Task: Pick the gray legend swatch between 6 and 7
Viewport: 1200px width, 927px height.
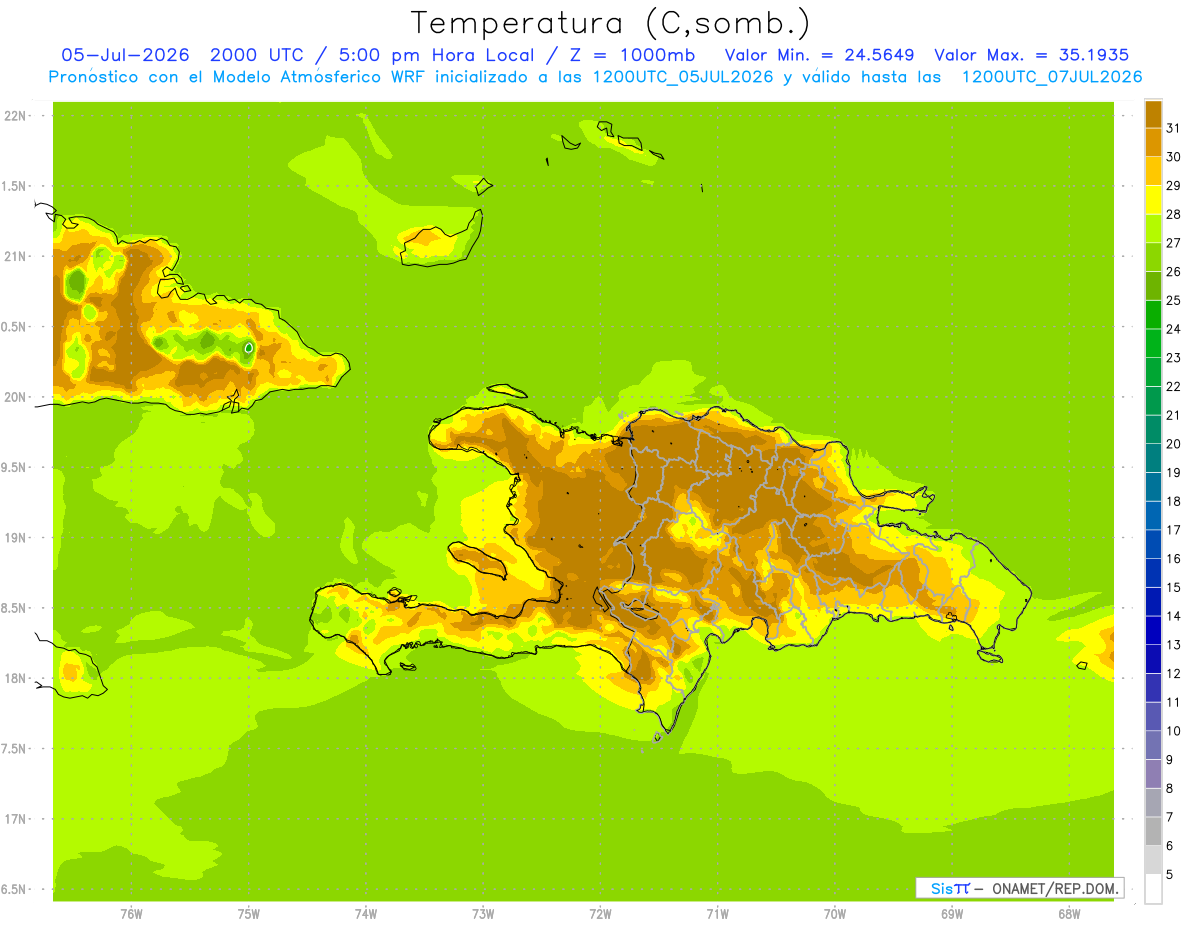Action: pos(1153,831)
